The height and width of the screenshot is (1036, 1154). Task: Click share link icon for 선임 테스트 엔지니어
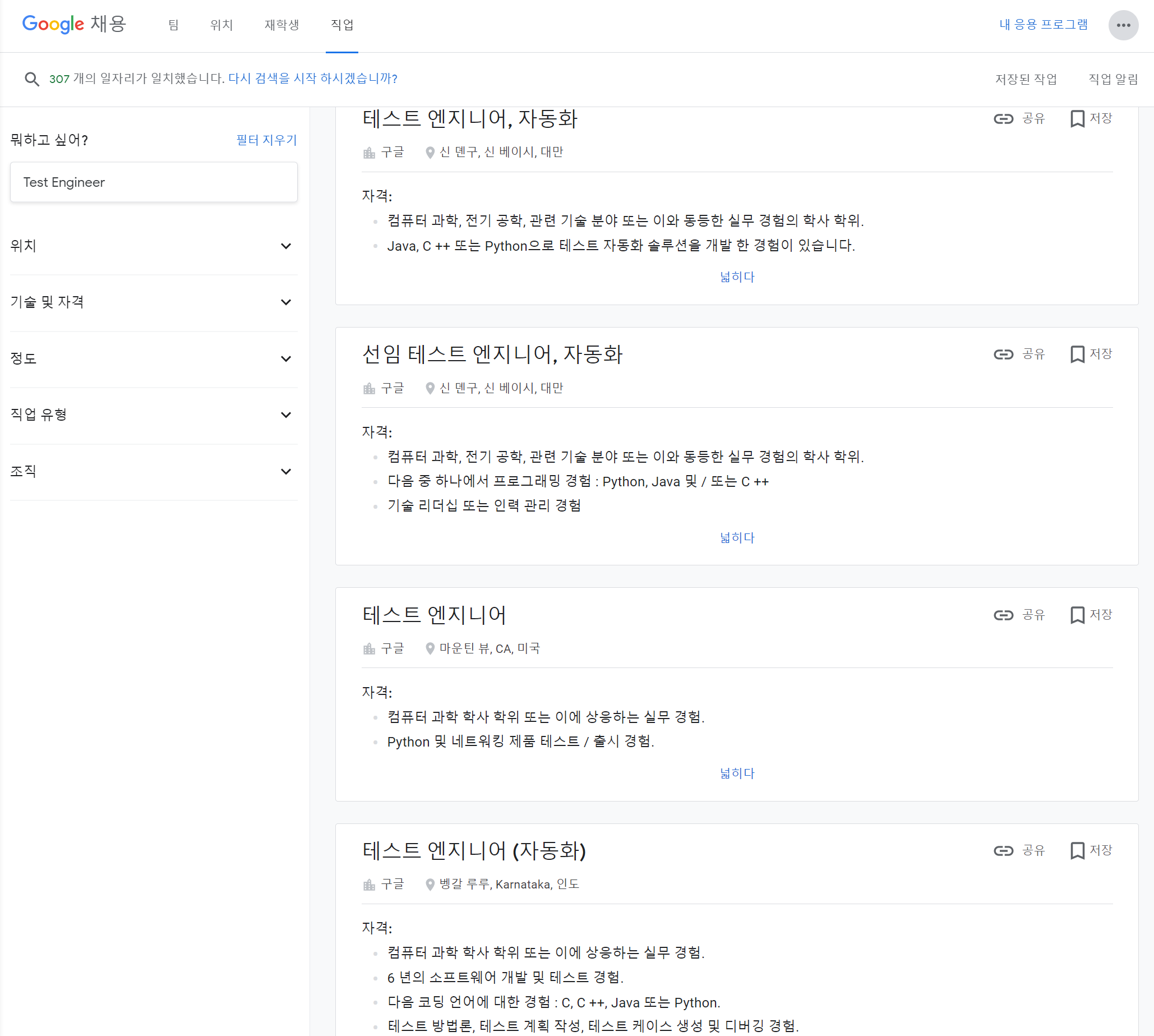pos(1003,354)
